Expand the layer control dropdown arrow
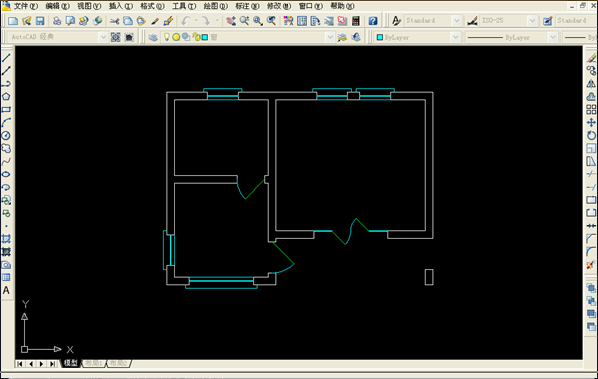The width and height of the screenshot is (598, 379). 330,37
